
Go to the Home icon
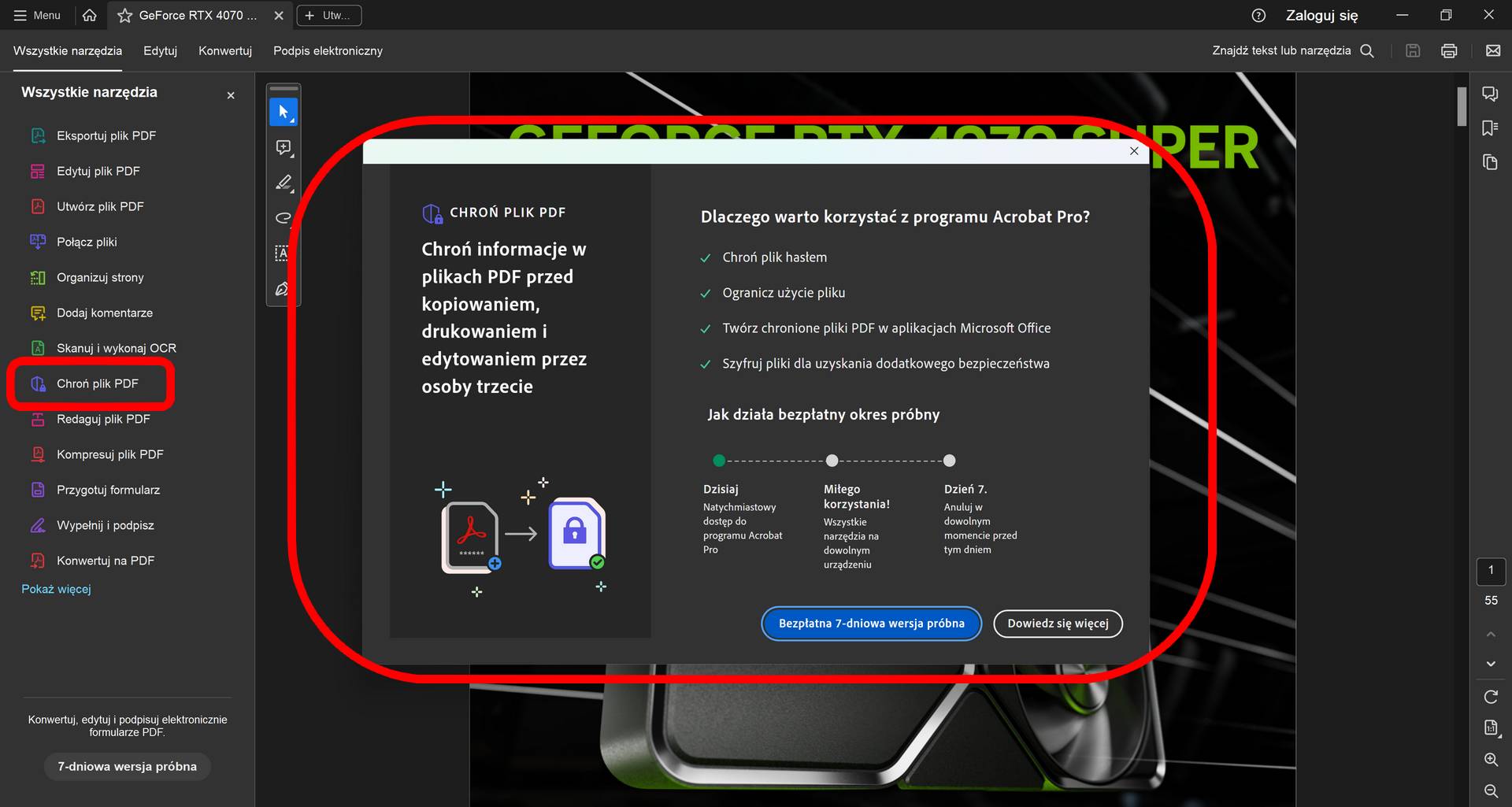[90, 15]
